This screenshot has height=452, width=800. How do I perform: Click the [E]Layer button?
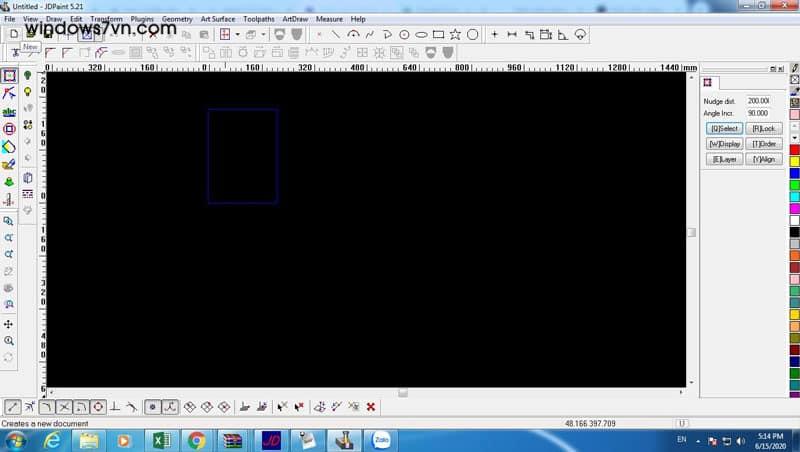point(724,159)
